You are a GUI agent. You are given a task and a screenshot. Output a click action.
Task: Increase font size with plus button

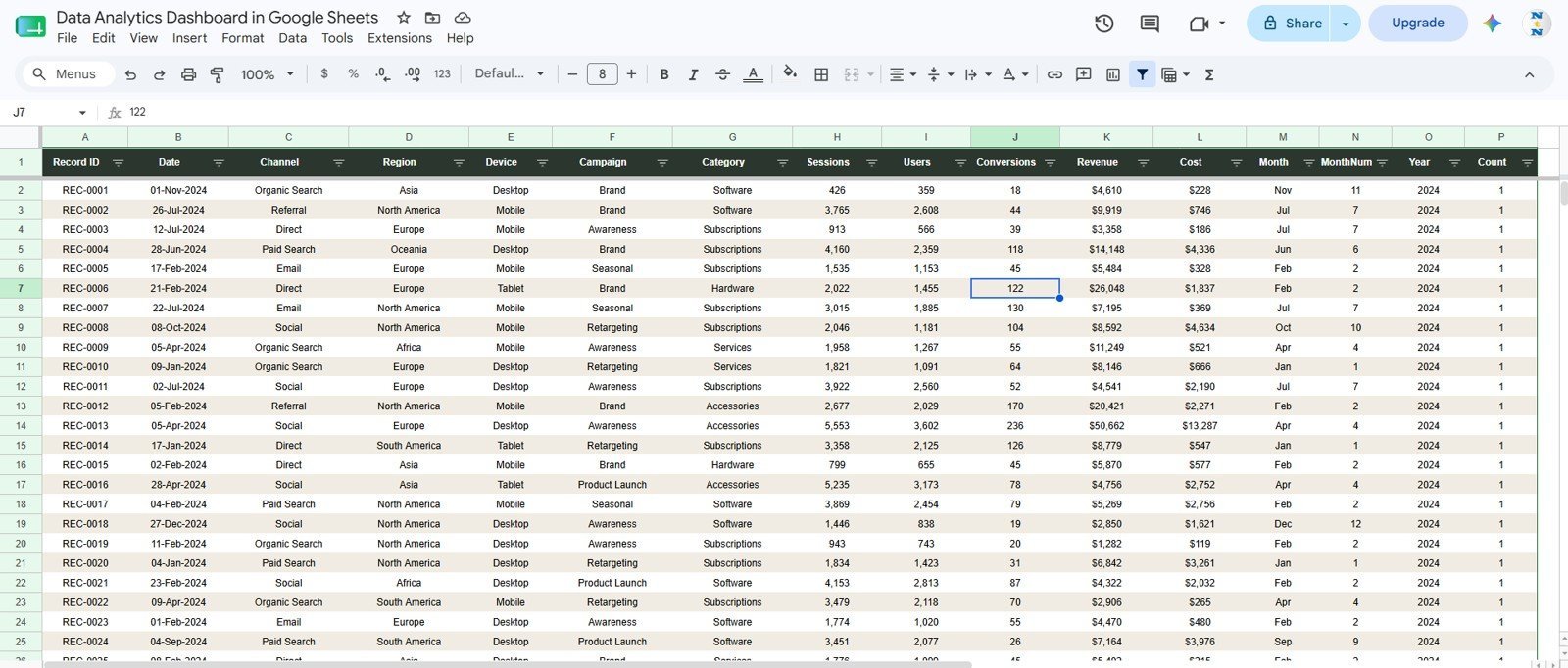coord(631,74)
